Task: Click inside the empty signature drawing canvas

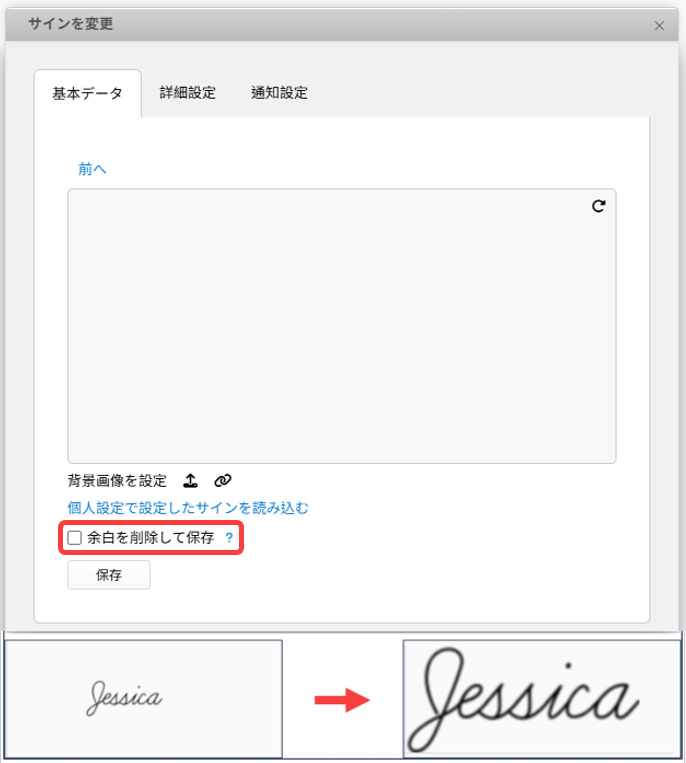Action: coord(342,326)
